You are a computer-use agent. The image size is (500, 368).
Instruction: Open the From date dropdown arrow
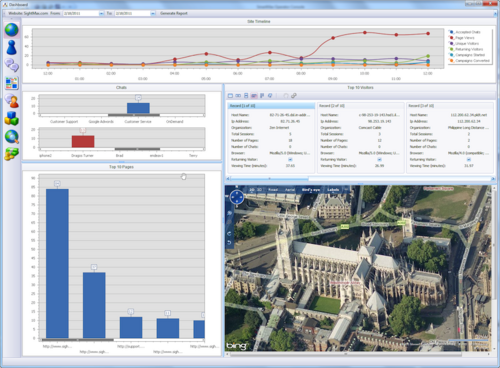click(x=101, y=13)
